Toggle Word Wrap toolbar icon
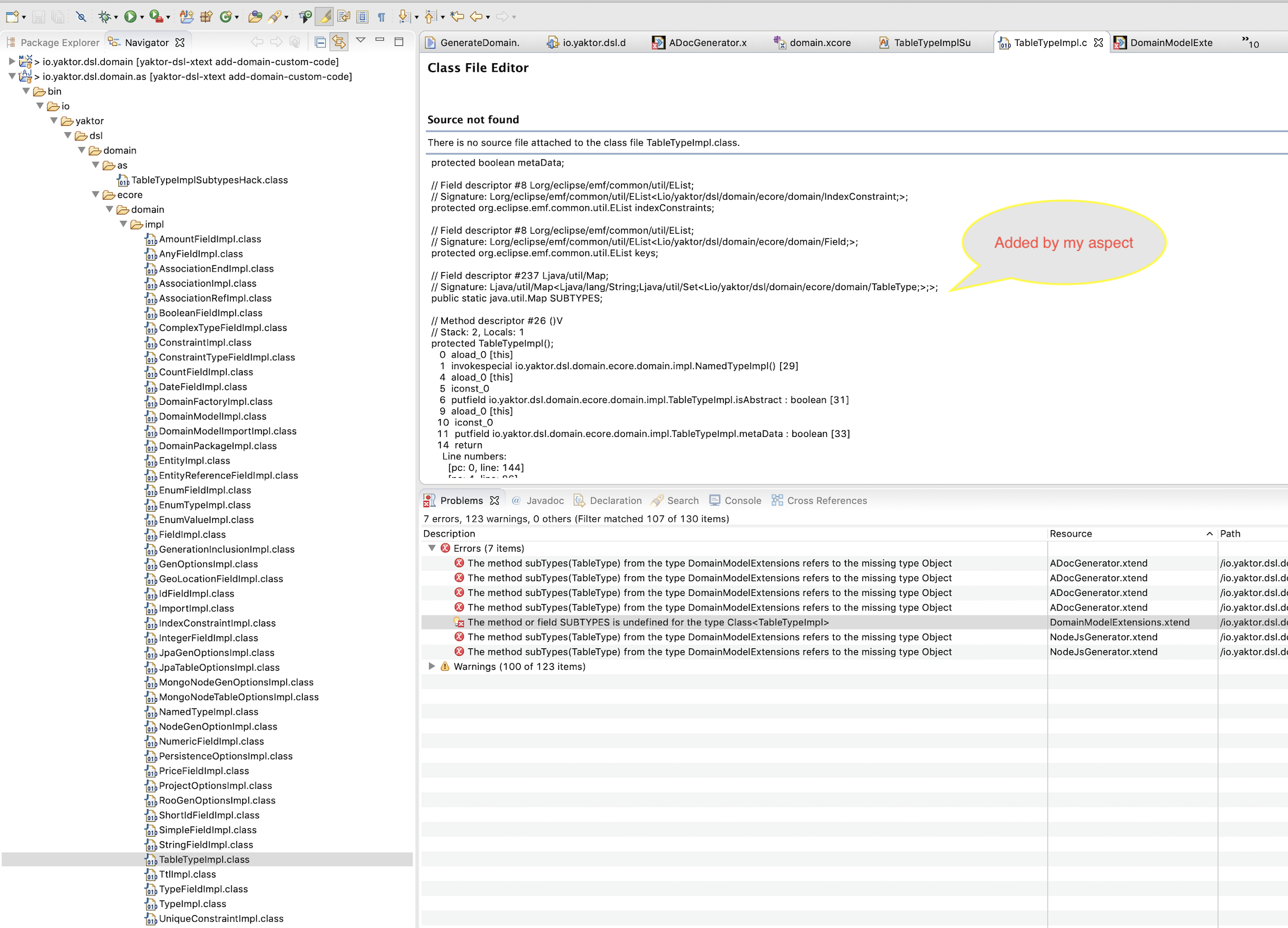The image size is (1288, 928). [x=344, y=17]
